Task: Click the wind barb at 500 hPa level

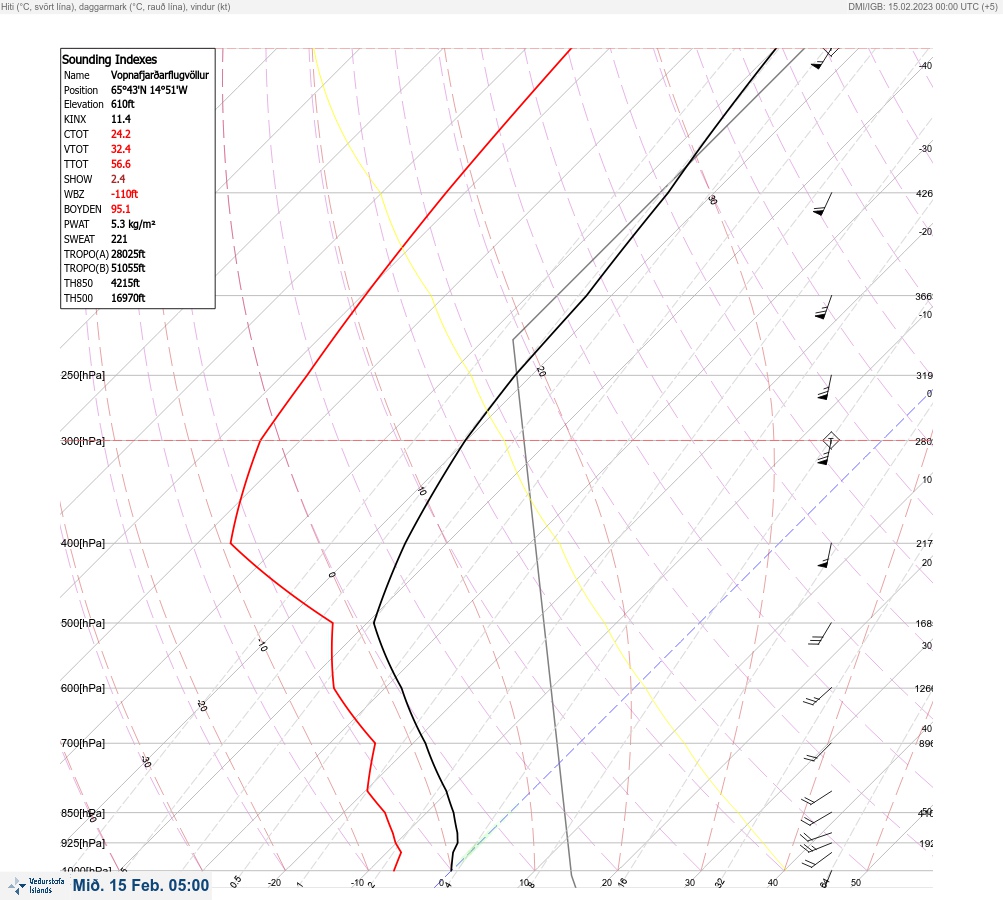Action: tap(820, 633)
